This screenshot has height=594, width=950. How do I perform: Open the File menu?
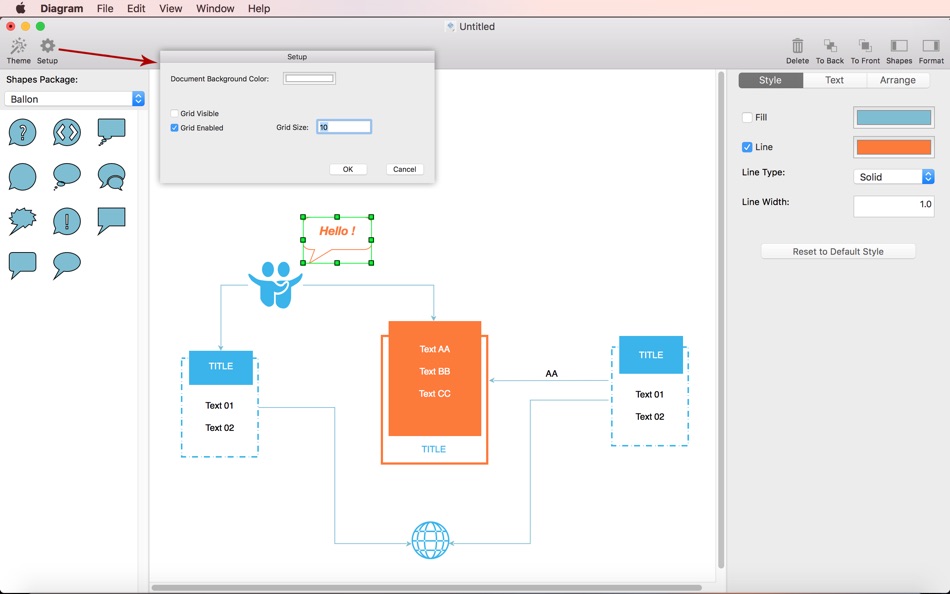point(105,8)
